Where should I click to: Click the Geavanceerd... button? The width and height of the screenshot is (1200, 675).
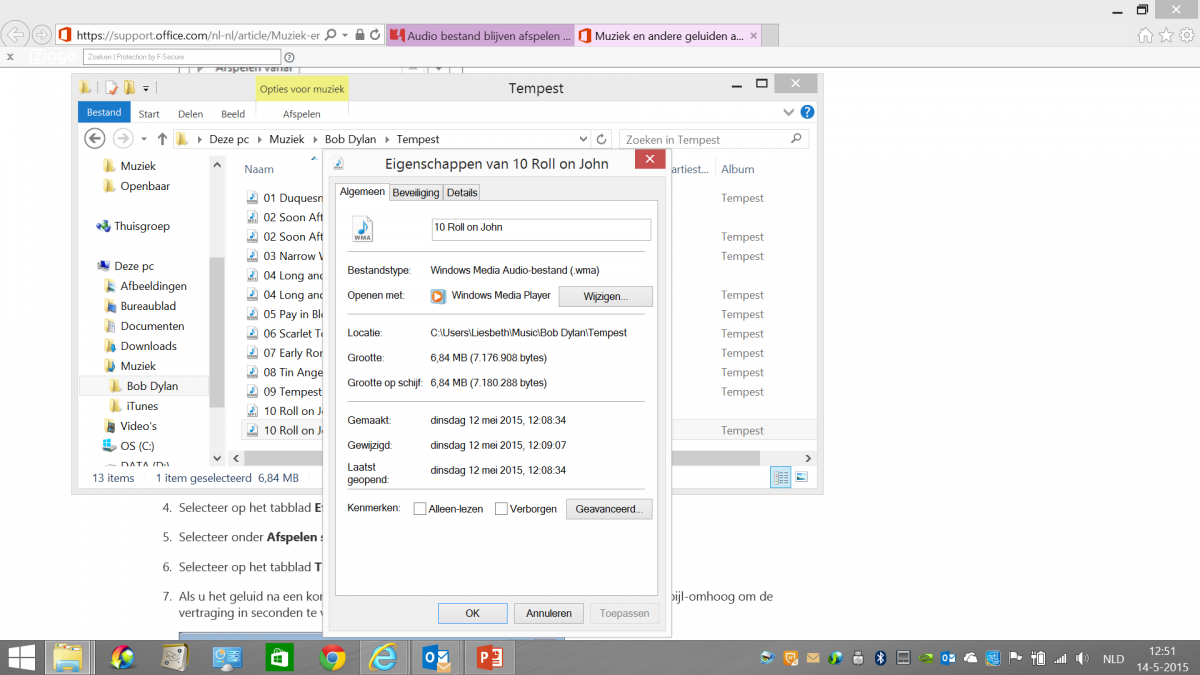click(x=609, y=509)
